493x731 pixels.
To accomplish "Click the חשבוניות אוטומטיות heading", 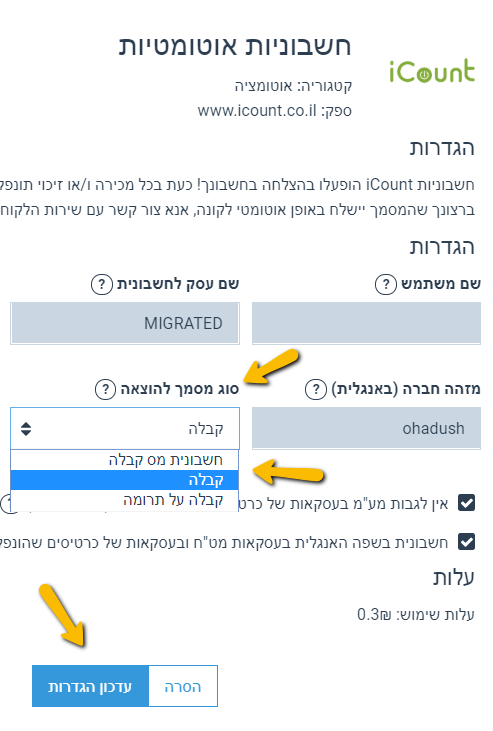I will (235, 46).
